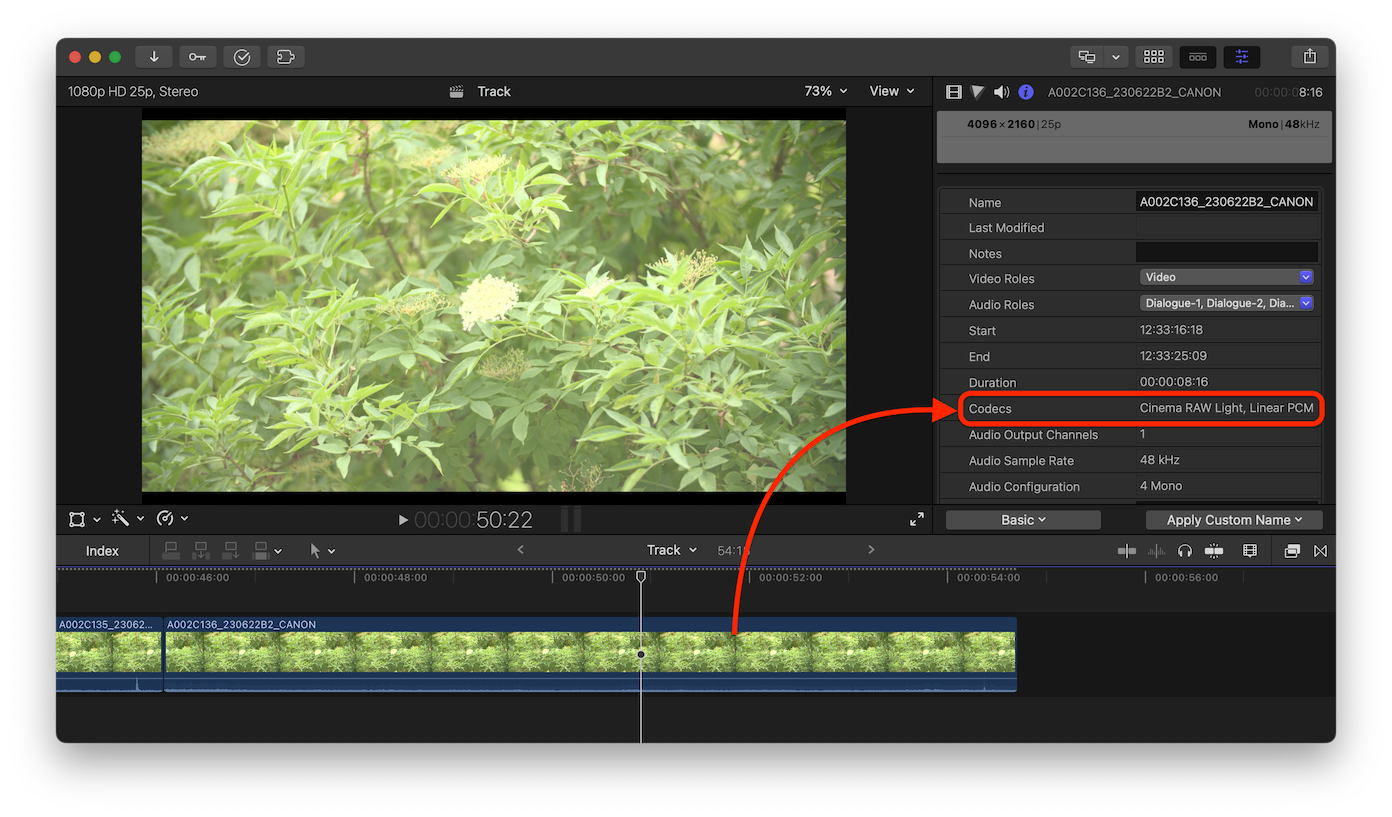Click into the Notes field
This screenshot has width=1392, height=817.
[1227, 253]
